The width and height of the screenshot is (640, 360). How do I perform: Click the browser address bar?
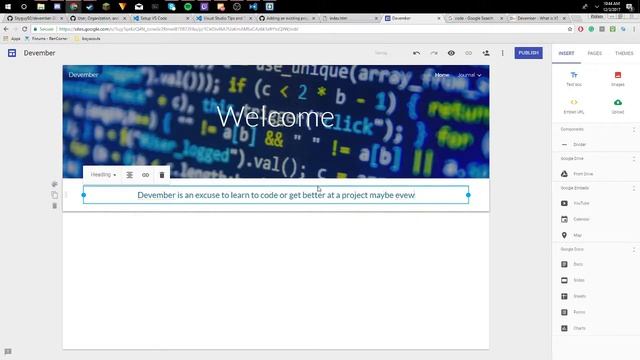click(300, 29)
